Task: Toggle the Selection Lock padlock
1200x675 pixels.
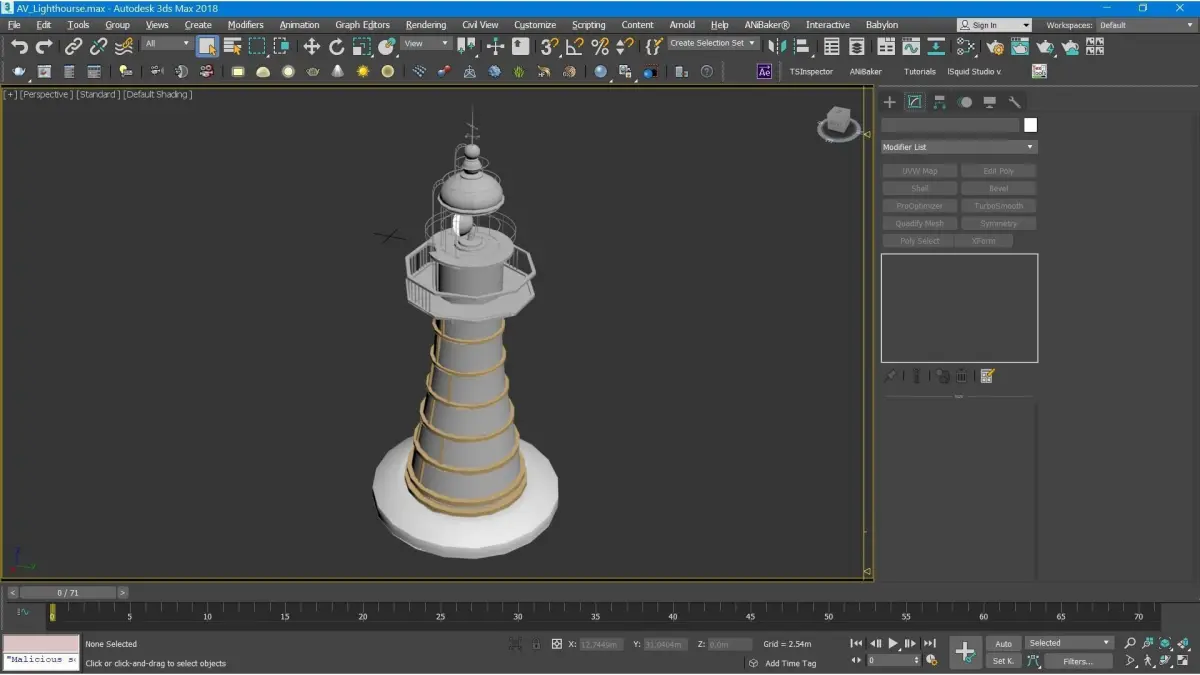Action: coord(536,644)
